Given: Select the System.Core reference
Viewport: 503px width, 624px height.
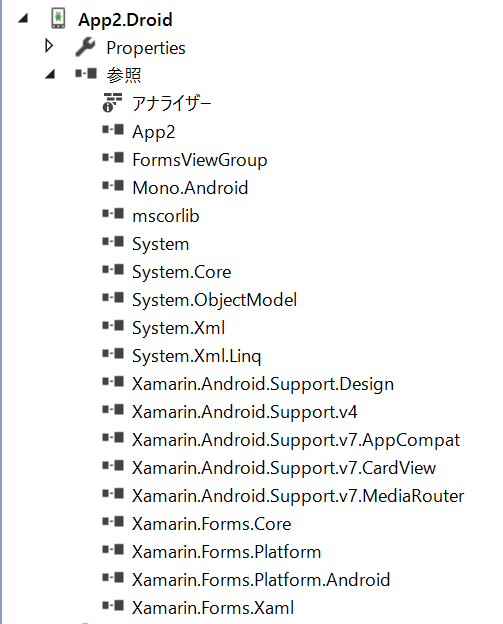Looking at the screenshot, I should point(181,272).
